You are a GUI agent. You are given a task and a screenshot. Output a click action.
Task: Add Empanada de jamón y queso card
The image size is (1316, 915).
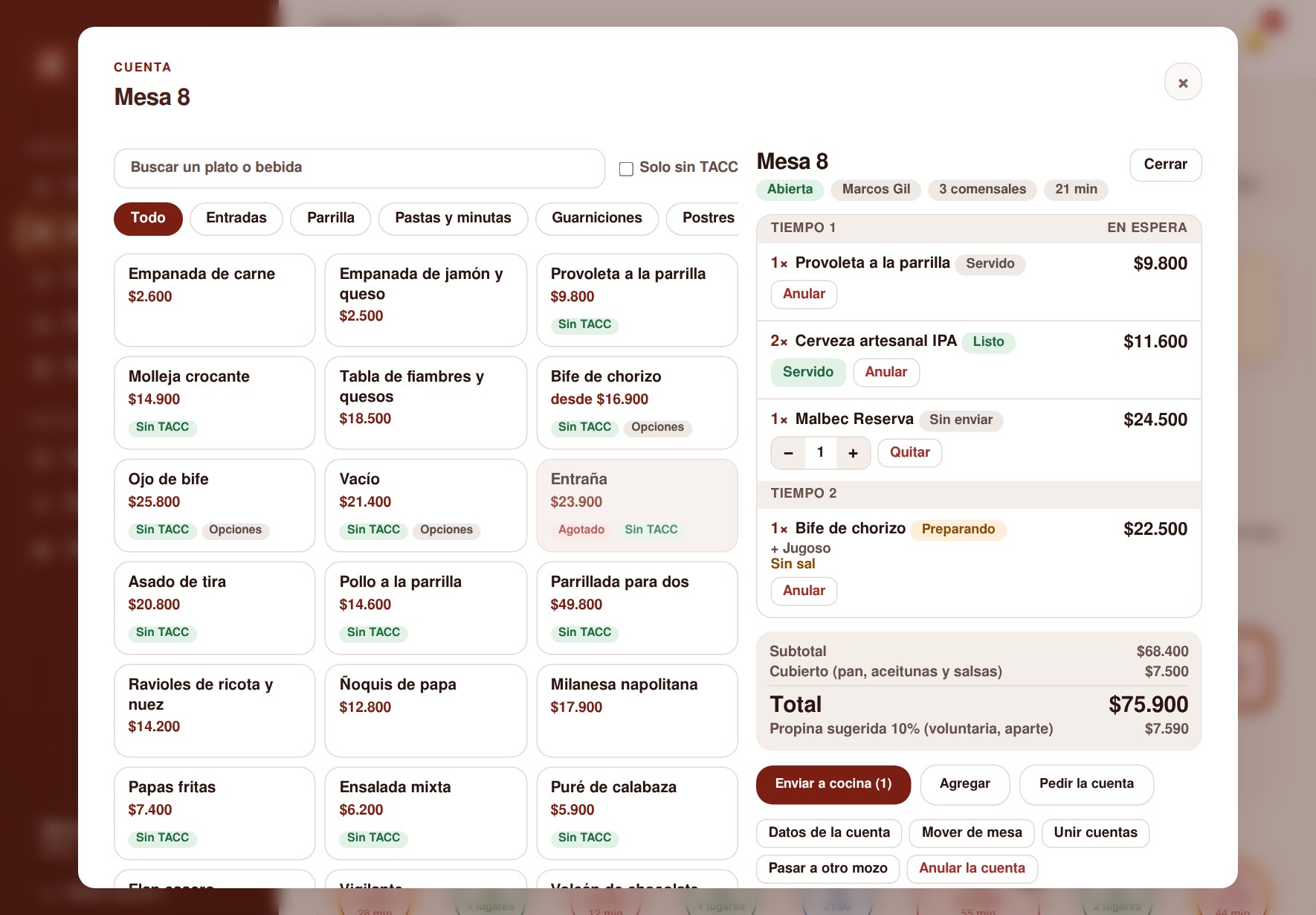(426, 301)
